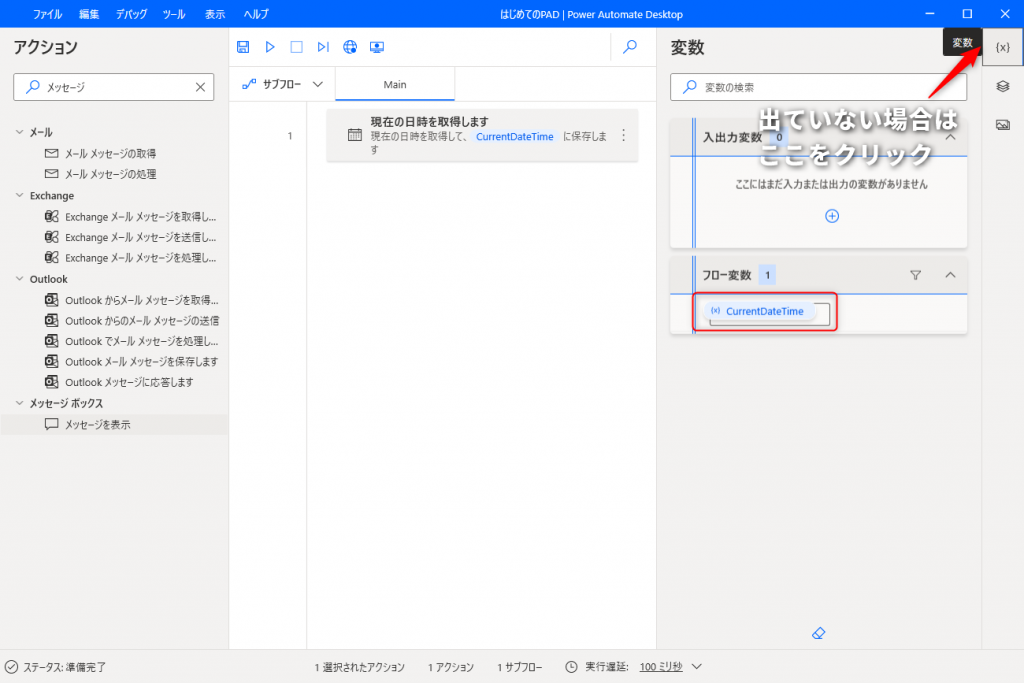Open the desktop recorder monitor icon
The width and height of the screenshot is (1024, 683).
[x=377, y=47]
